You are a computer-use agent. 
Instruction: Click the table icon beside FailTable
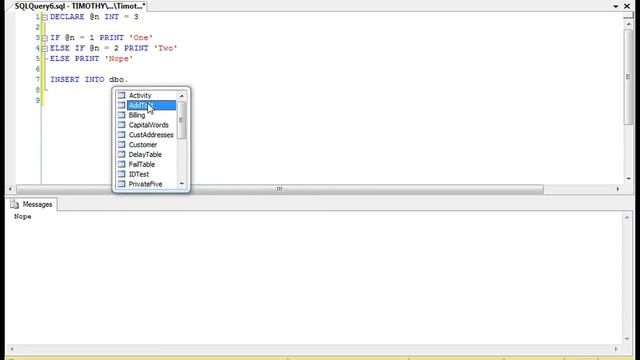[121, 164]
